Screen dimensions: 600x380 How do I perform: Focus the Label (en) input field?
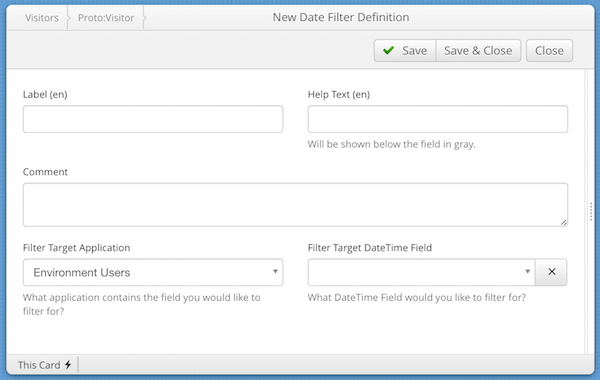point(153,119)
